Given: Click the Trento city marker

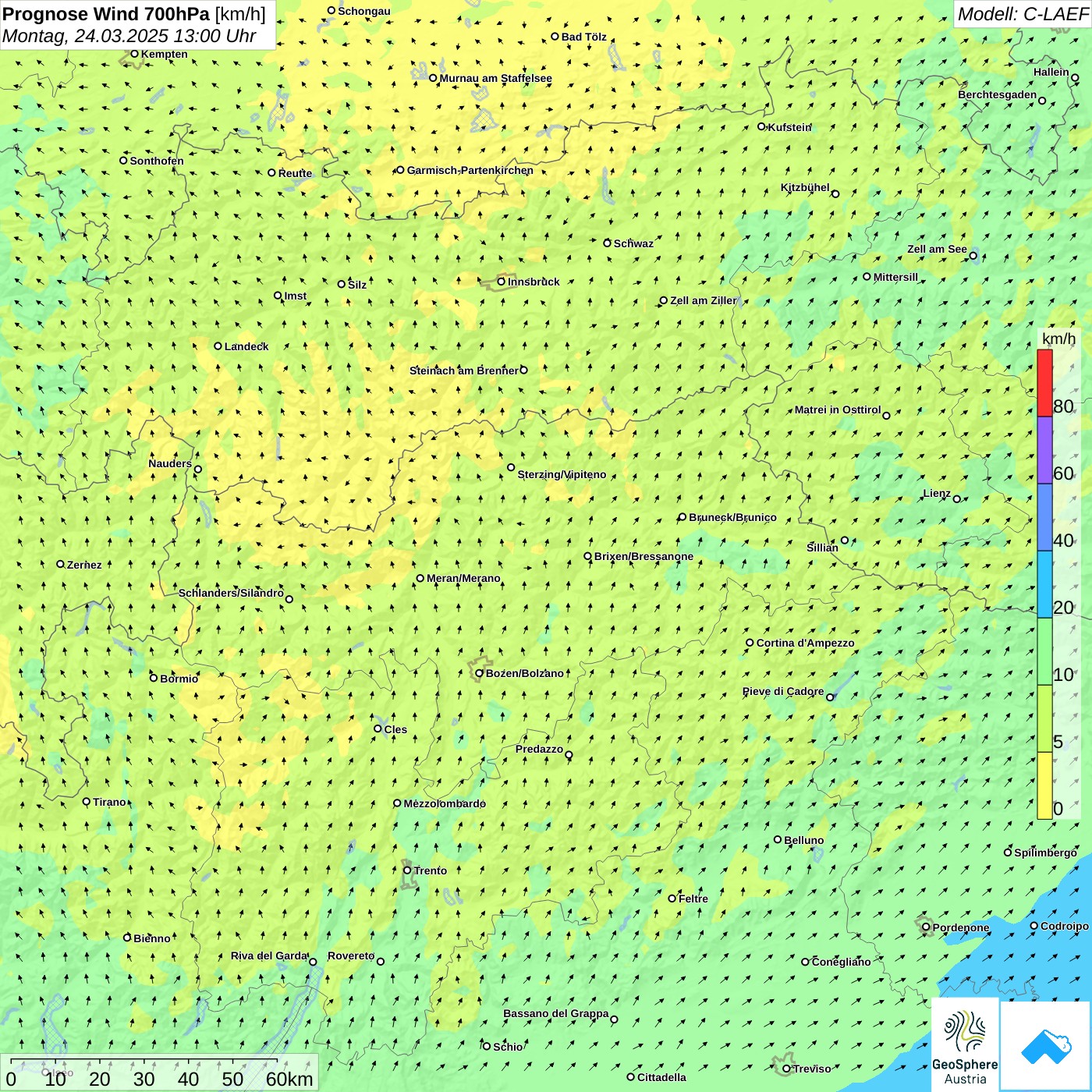Looking at the screenshot, I should 407,870.
